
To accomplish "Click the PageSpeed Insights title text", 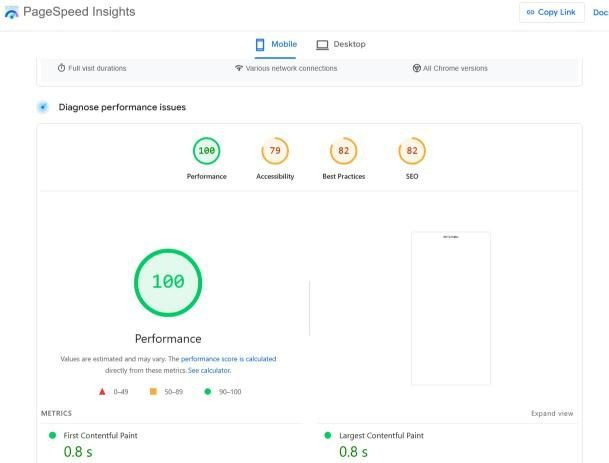I will tap(79, 12).
